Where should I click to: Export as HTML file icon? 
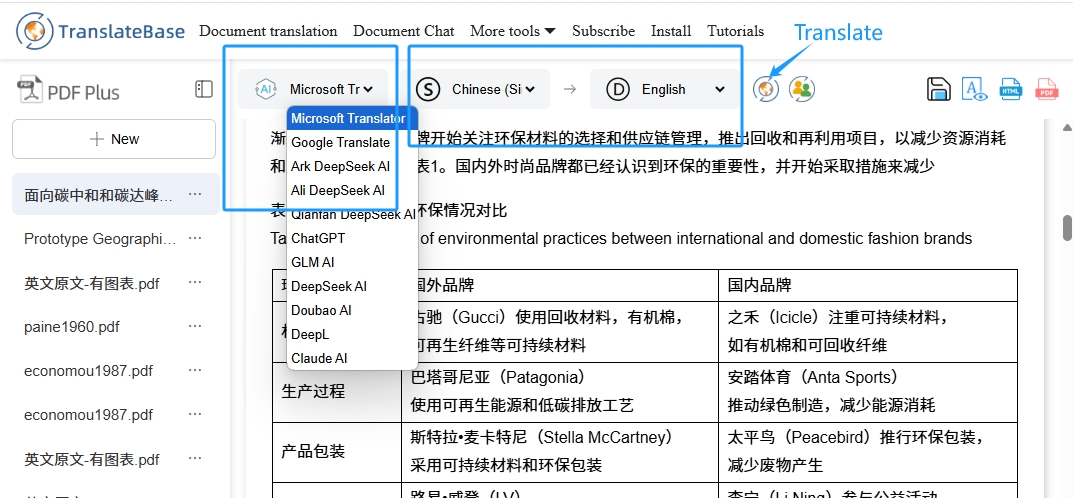1011,89
